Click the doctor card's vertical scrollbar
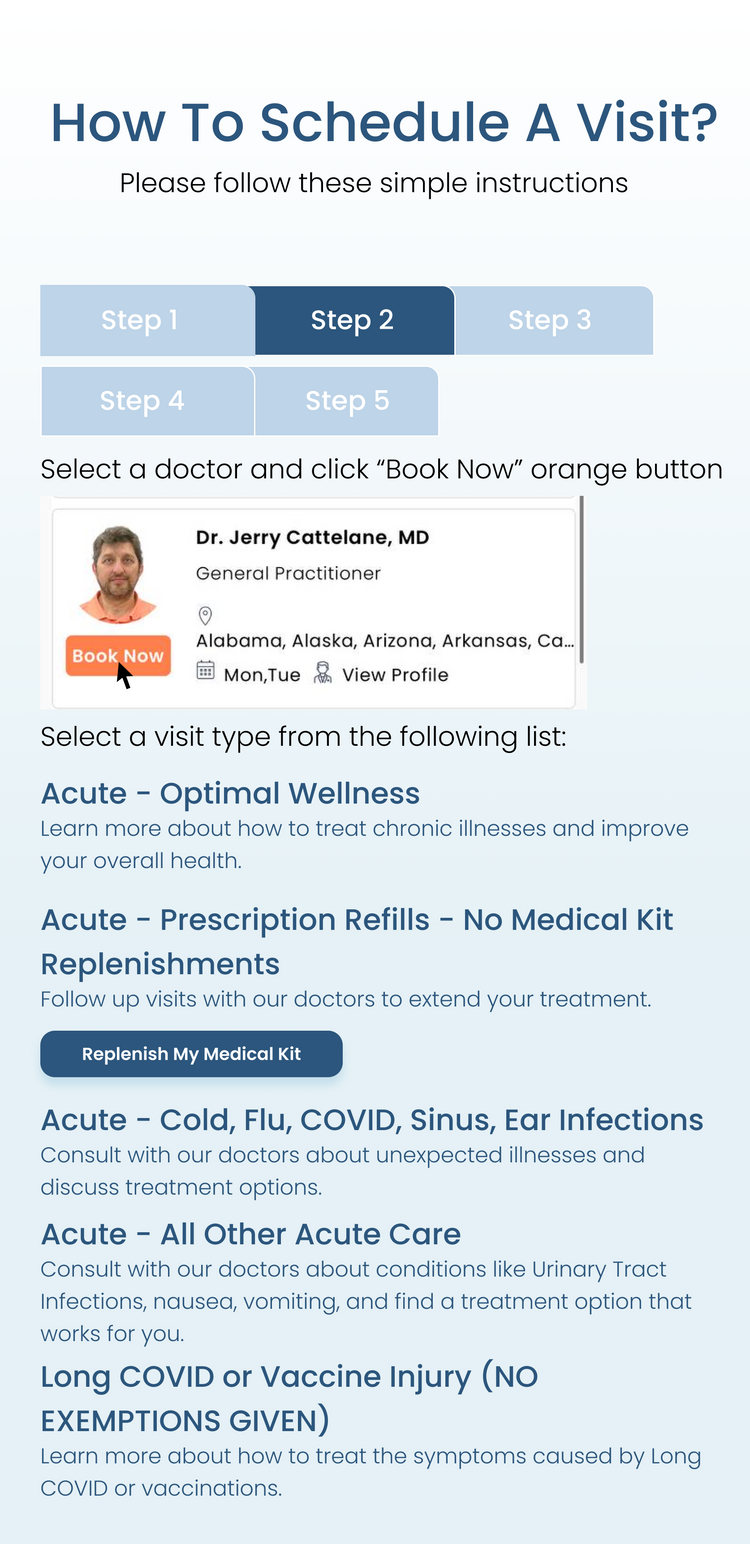750x1544 pixels. coord(581,580)
